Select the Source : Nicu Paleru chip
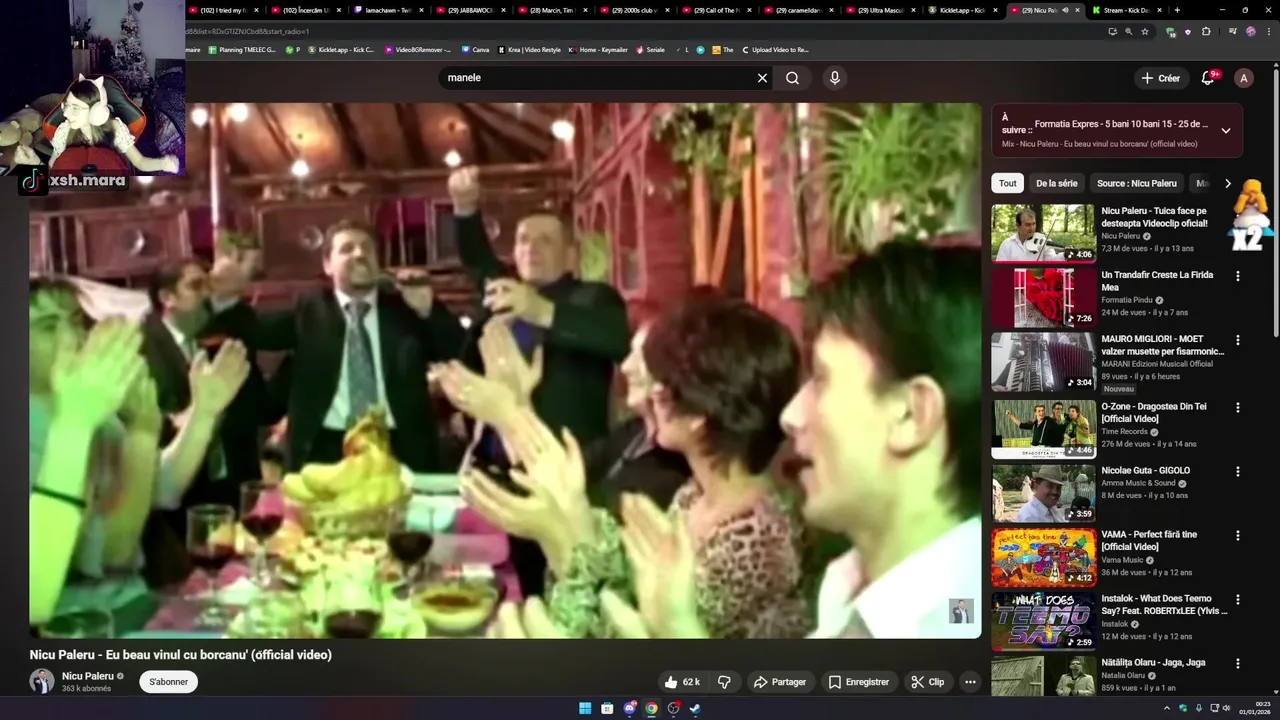Viewport: 1280px width, 720px height. tap(1137, 183)
